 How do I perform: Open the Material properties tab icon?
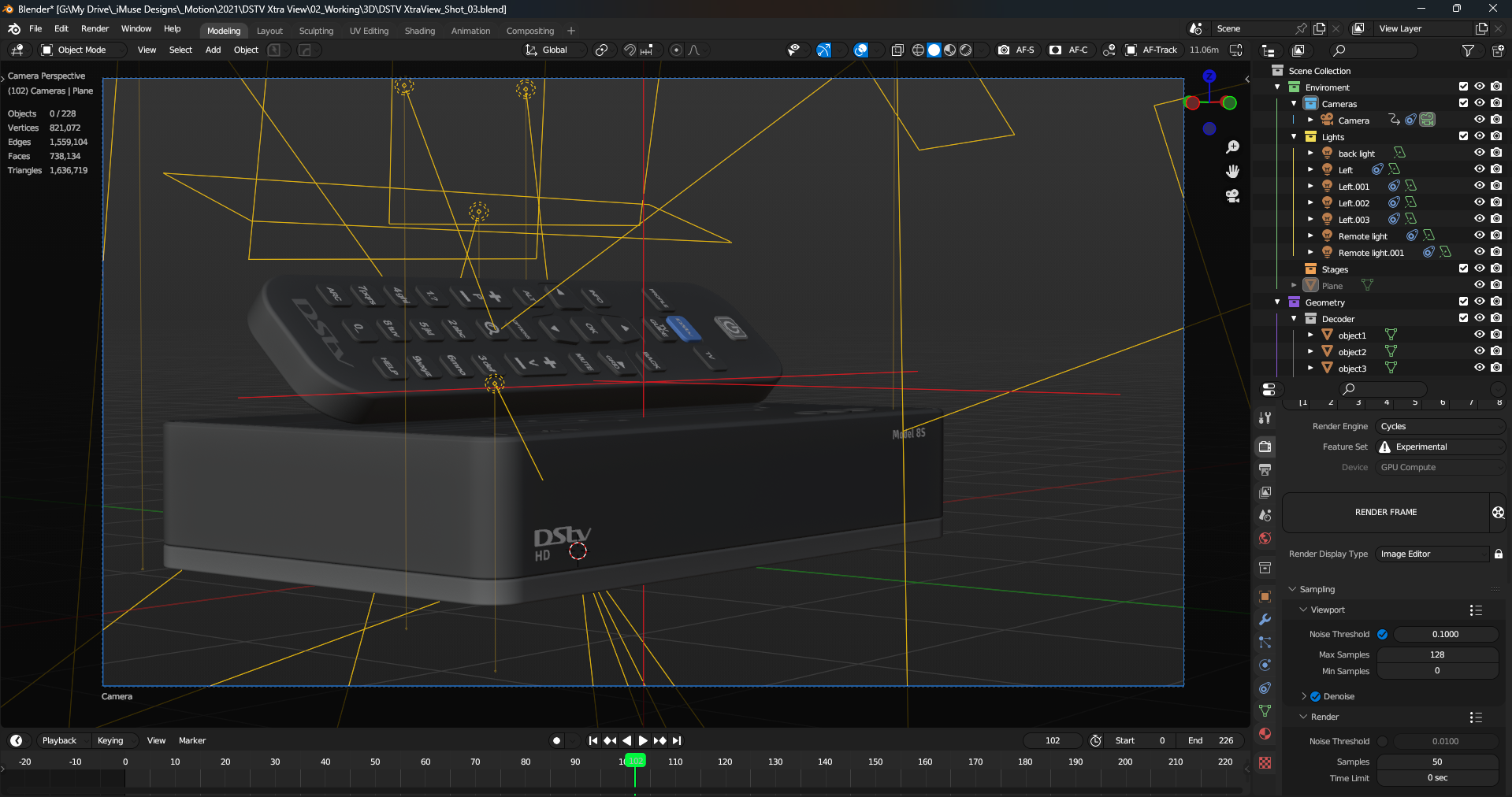click(x=1265, y=734)
